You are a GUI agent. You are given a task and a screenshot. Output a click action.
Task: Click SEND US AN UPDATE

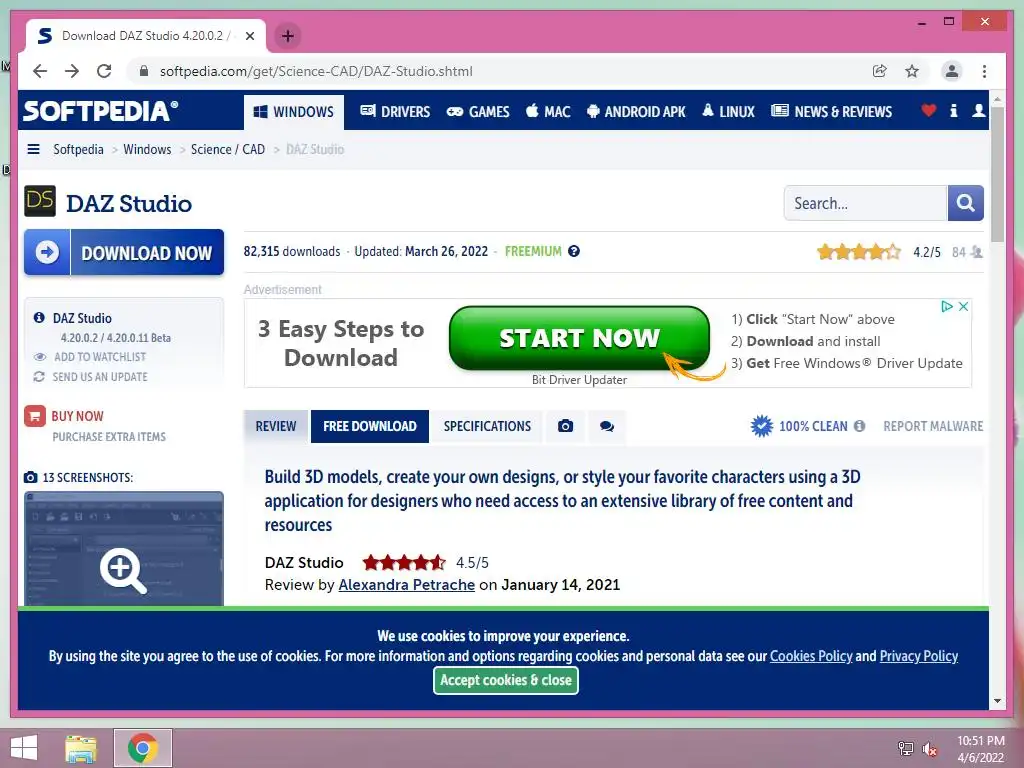100,377
